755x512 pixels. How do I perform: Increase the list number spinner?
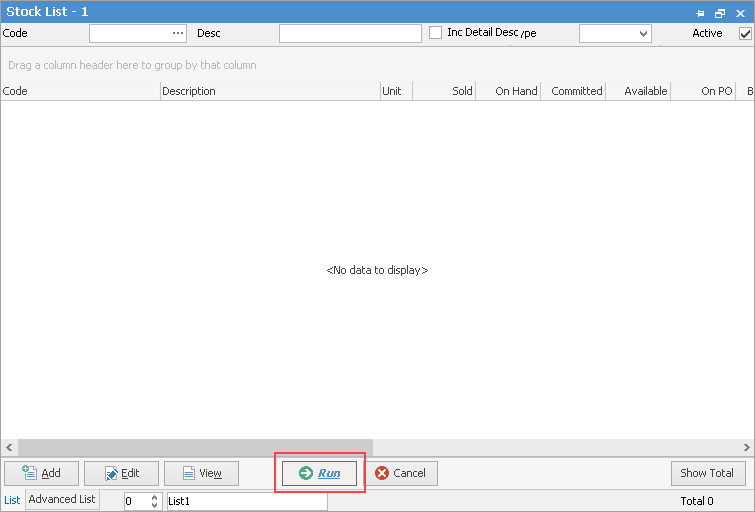click(154, 497)
